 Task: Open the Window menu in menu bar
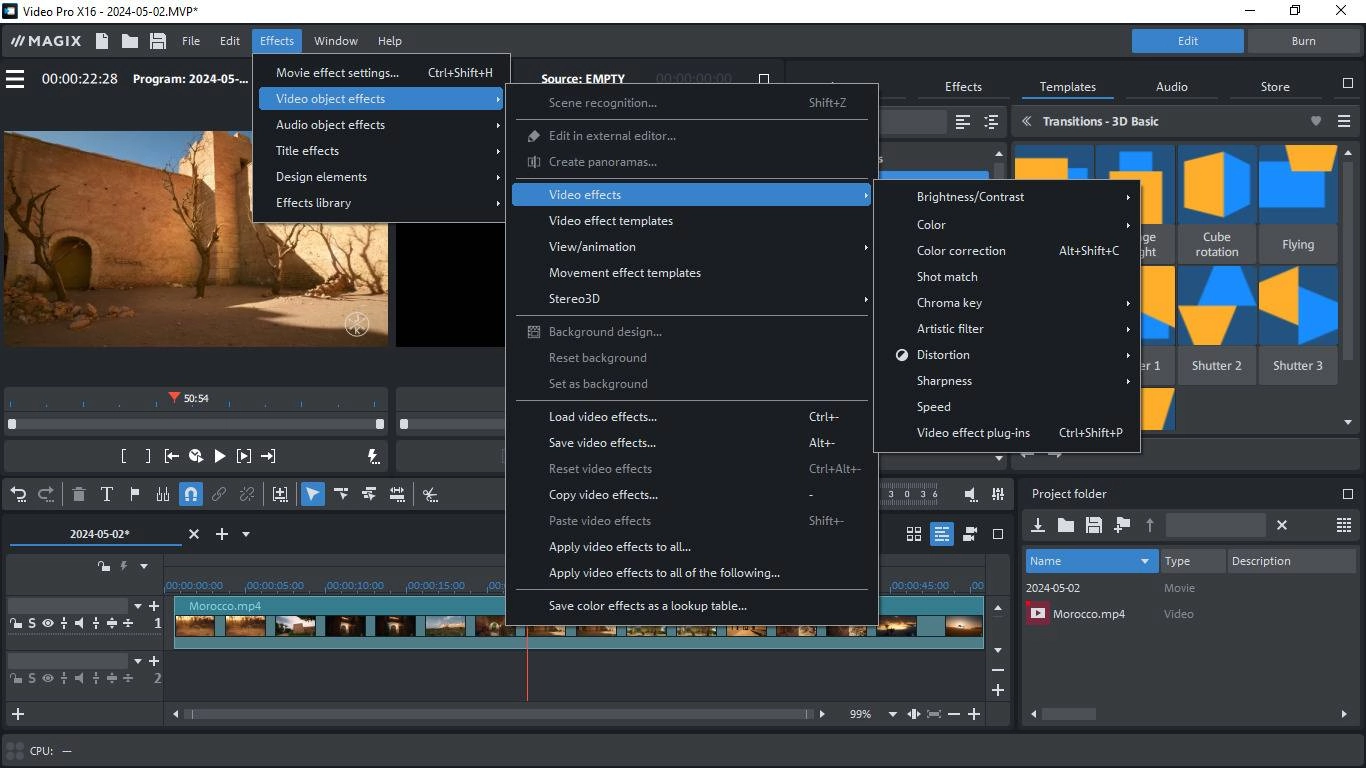(x=335, y=41)
